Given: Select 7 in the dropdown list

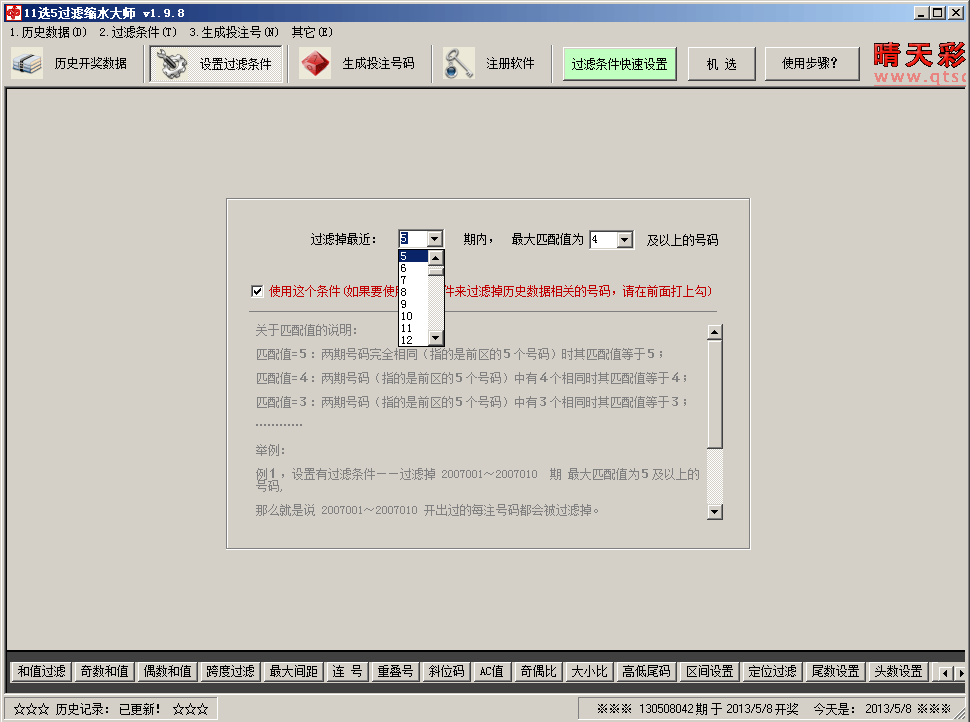Looking at the screenshot, I should point(413,280).
